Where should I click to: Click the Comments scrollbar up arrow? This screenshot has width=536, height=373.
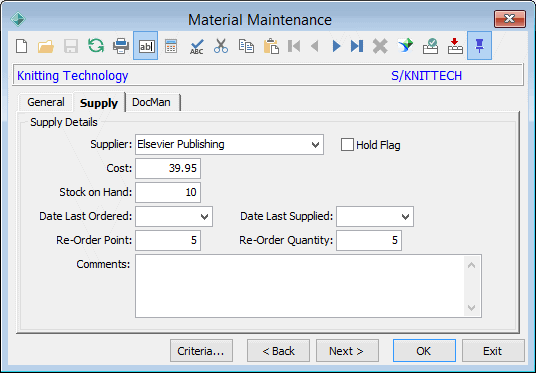[471, 265]
